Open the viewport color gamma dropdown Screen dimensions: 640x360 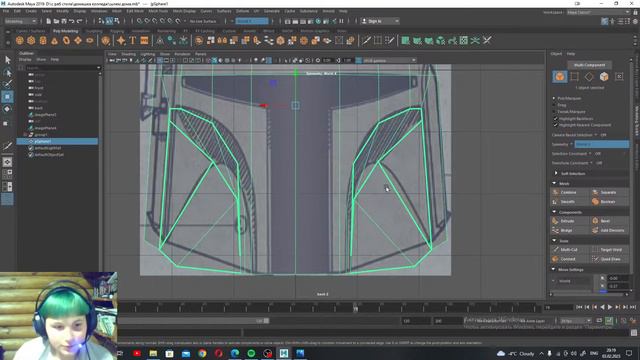[389, 60]
